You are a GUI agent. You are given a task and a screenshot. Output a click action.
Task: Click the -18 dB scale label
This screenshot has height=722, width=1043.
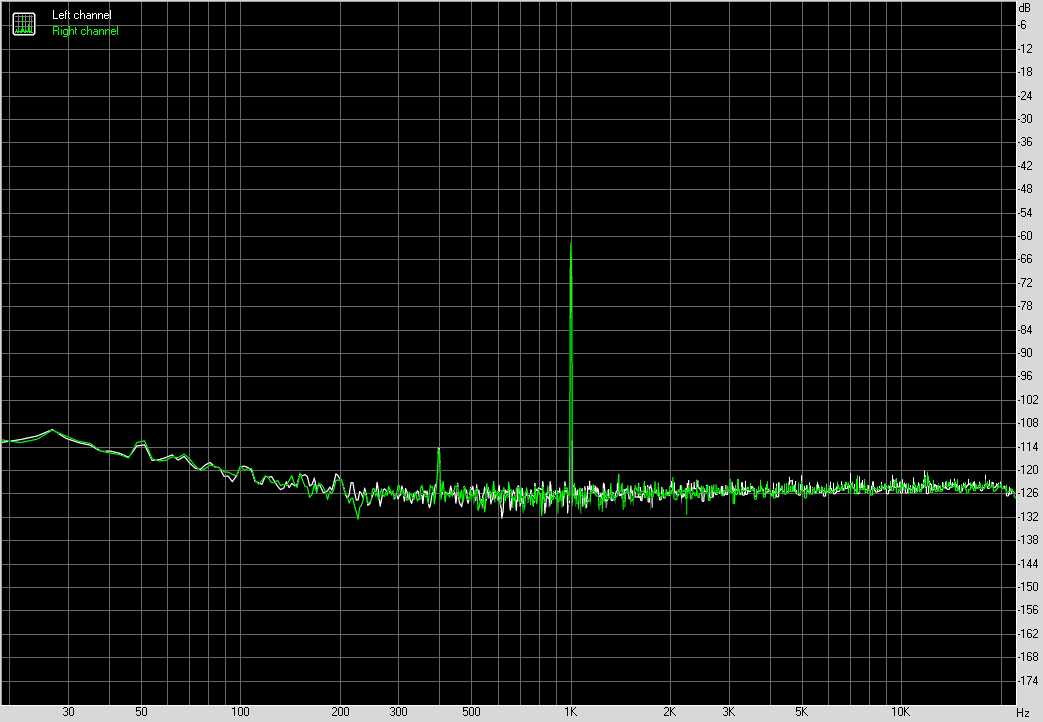[1025, 72]
